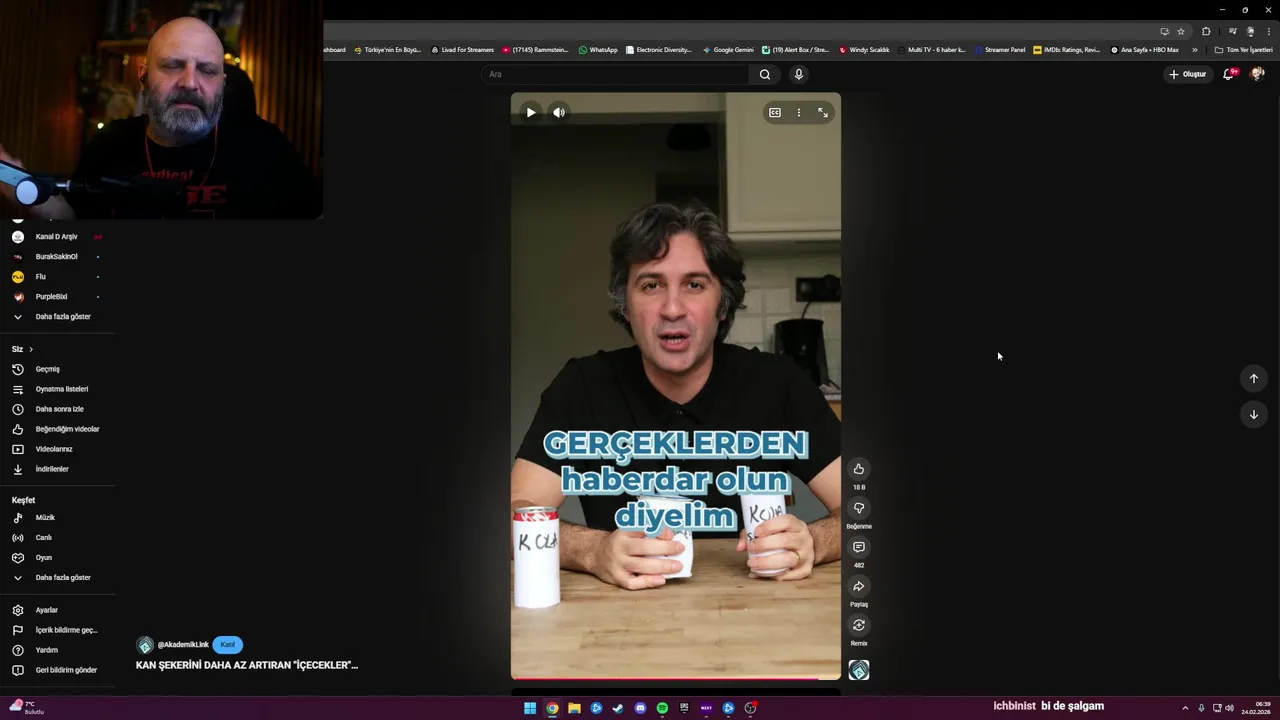Open Yardım help item
1280x720 pixels.
pyautogui.click(x=57, y=650)
